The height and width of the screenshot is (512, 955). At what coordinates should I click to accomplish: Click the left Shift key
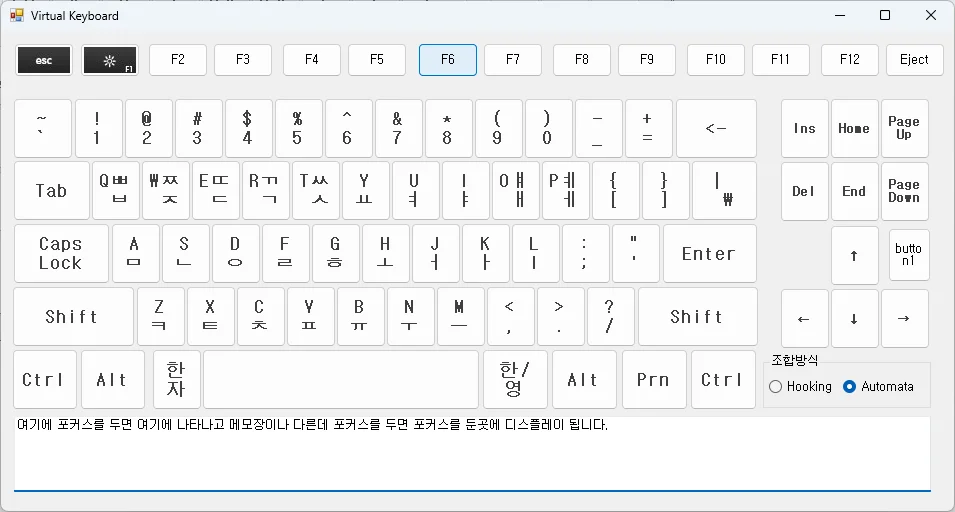click(73, 317)
